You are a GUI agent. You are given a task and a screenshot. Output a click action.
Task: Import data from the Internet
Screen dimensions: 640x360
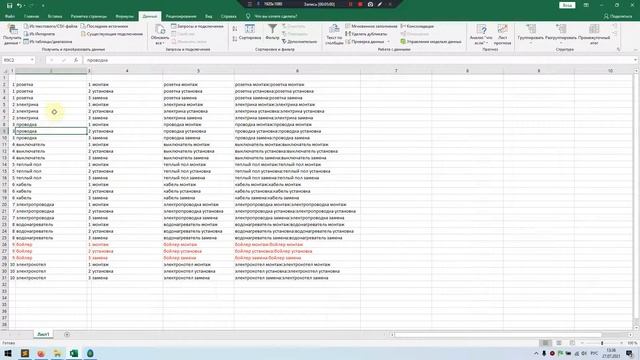coord(39,34)
